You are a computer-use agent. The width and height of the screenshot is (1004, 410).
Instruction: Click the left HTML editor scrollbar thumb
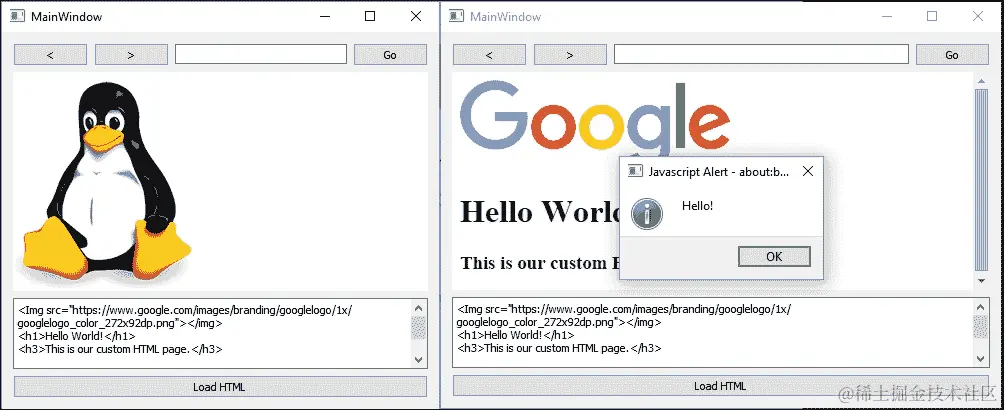click(x=418, y=327)
